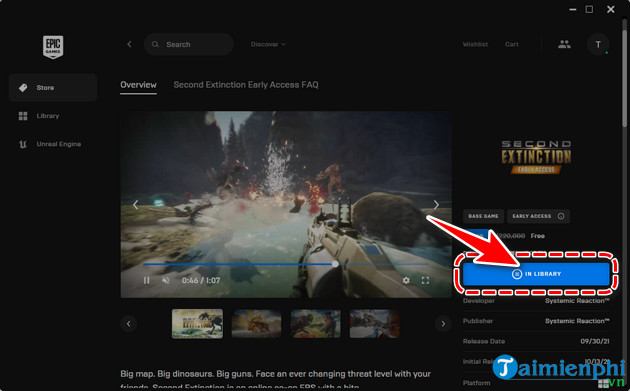This screenshot has height=391, width=630.
Task: Click the Early Access tag
Action: click(x=538, y=216)
